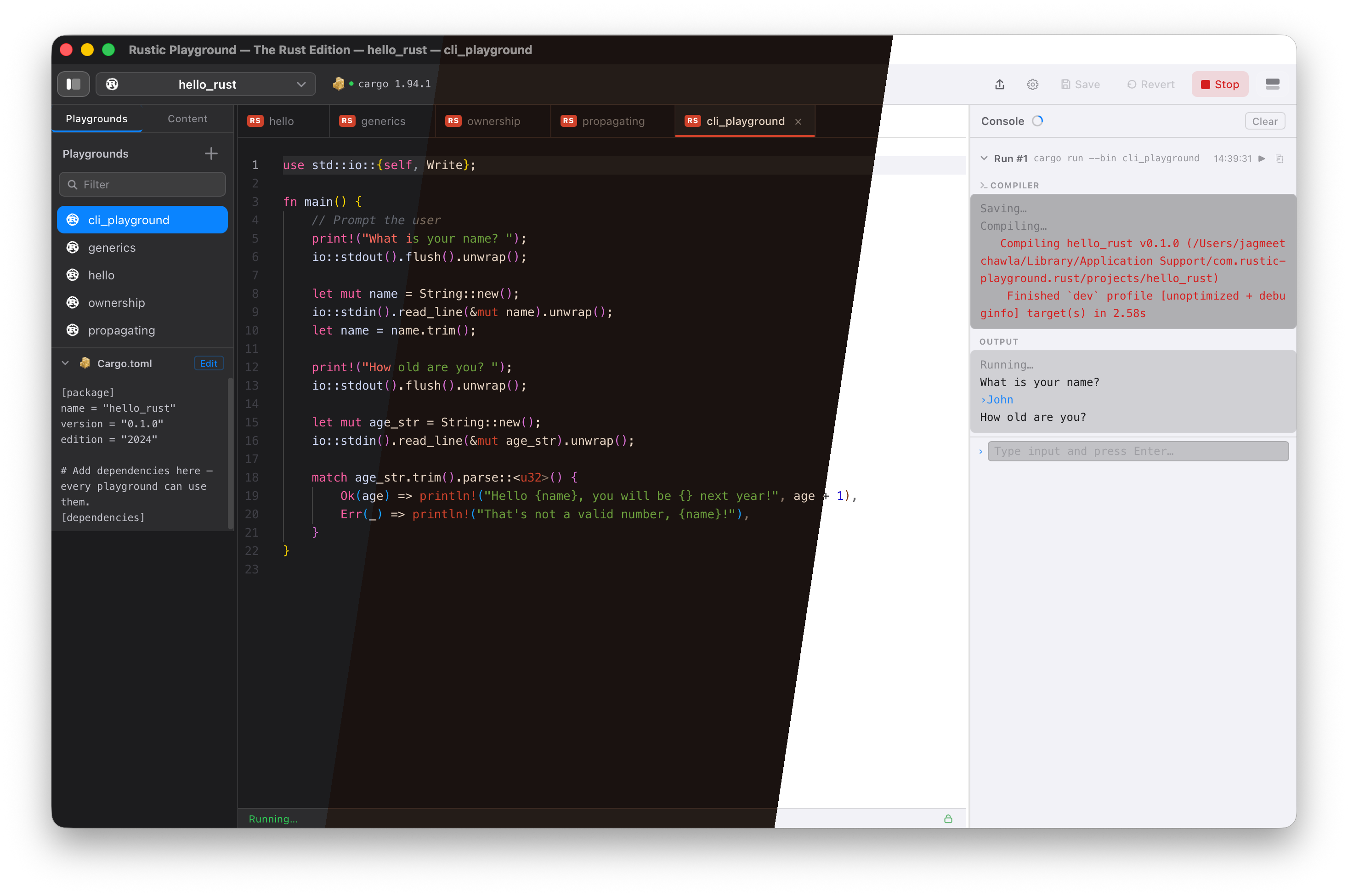Click the COMPILER terminal prompt icon
The image size is (1348, 896).
[984, 185]
